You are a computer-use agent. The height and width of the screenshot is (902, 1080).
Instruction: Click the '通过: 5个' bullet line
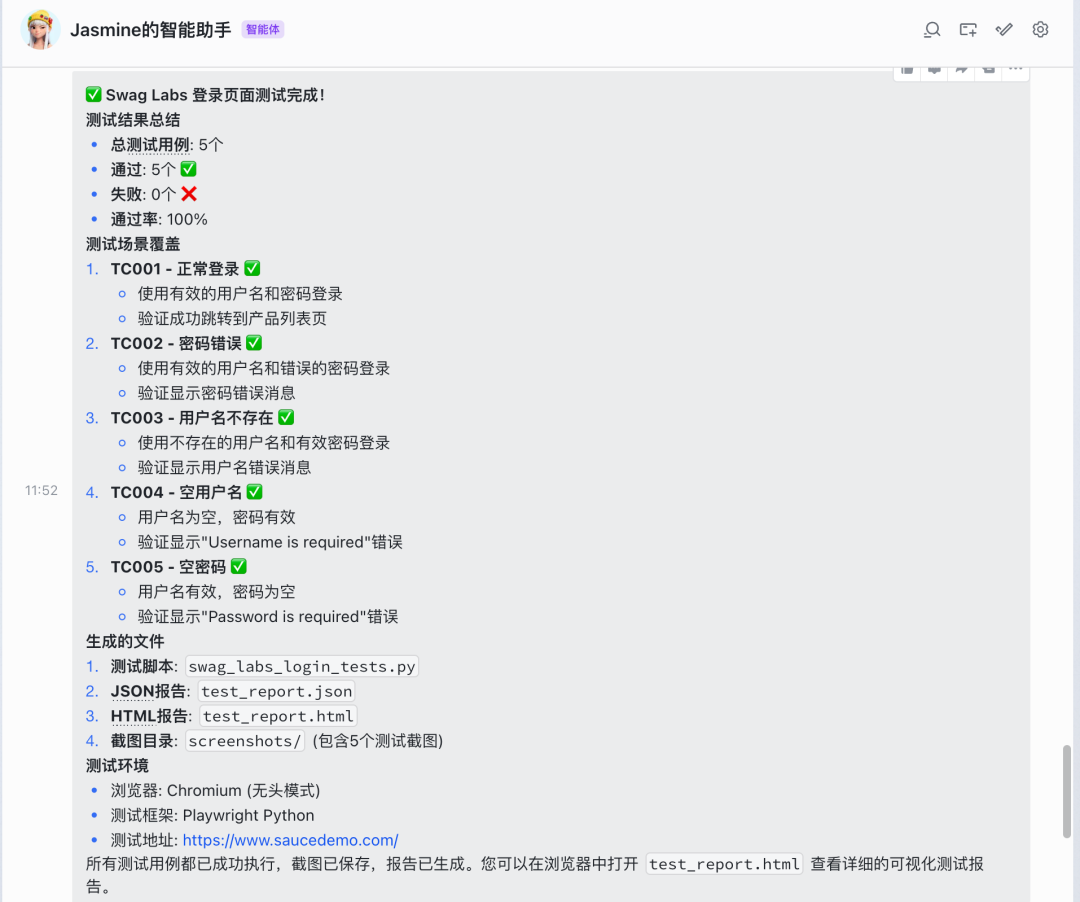click(x=154, y=169)
